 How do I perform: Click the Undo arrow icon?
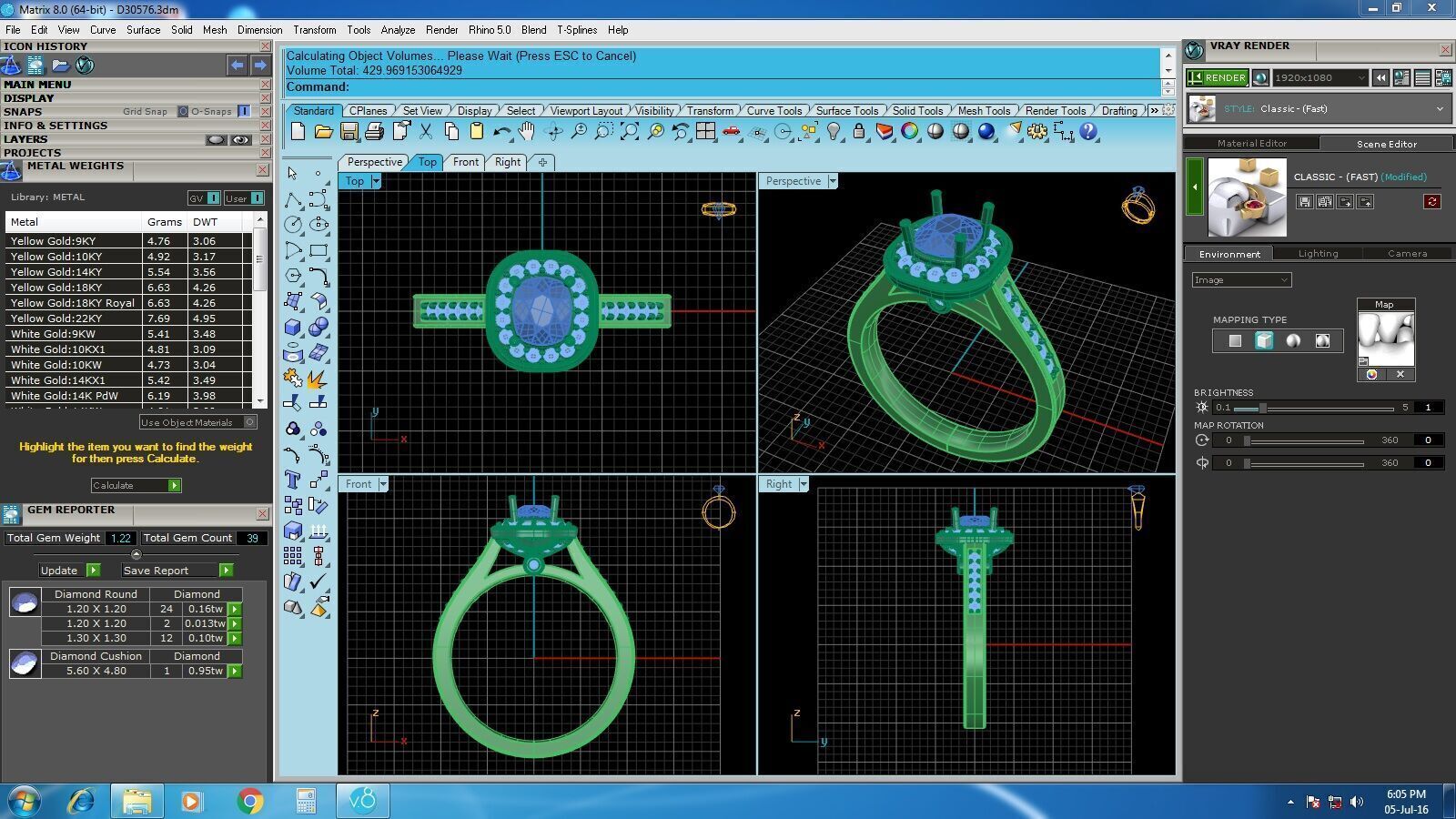[x=501, y=132]
